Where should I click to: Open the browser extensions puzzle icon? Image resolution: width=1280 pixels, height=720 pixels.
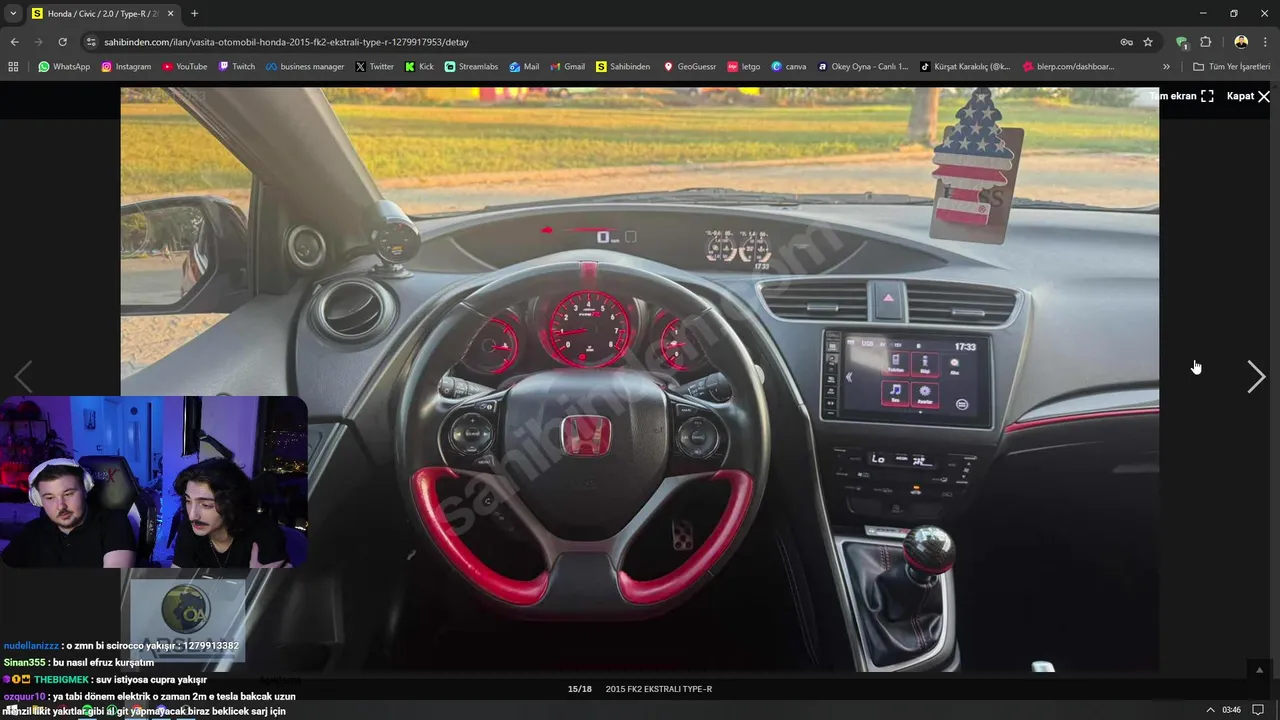(x=1205, y=42)
